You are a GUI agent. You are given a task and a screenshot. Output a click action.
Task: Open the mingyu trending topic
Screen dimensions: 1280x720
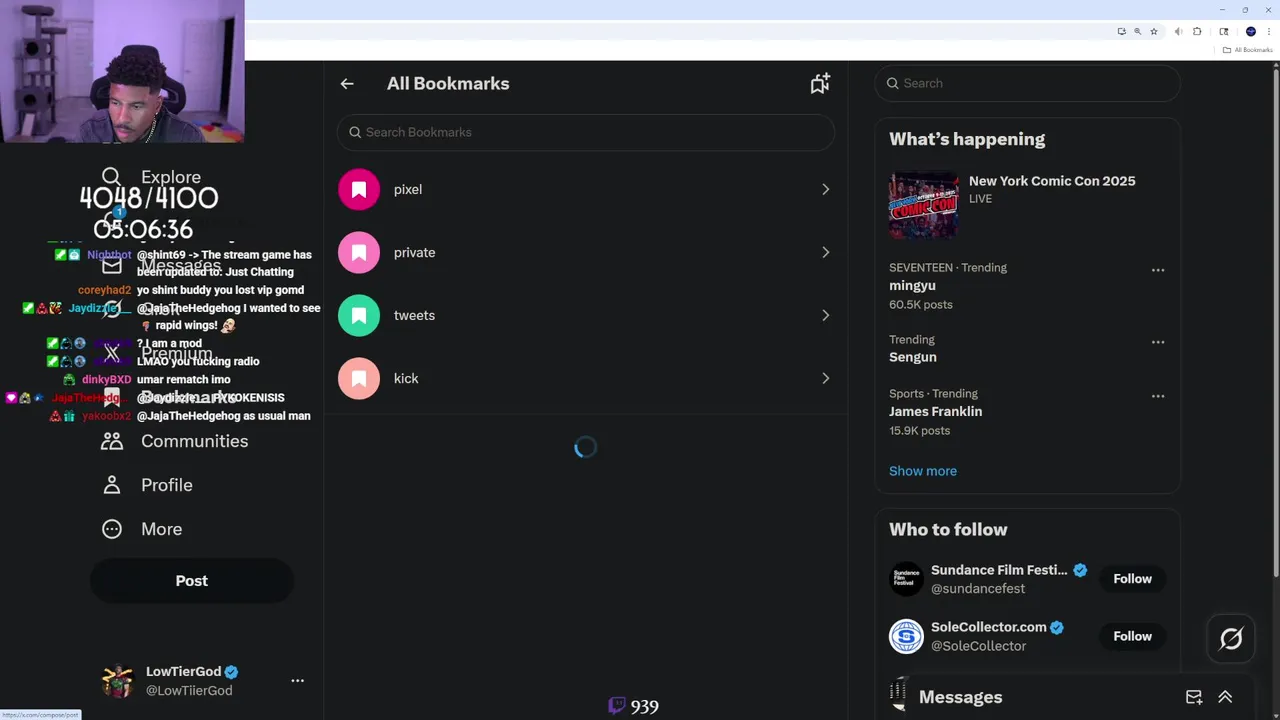(912, 286)
